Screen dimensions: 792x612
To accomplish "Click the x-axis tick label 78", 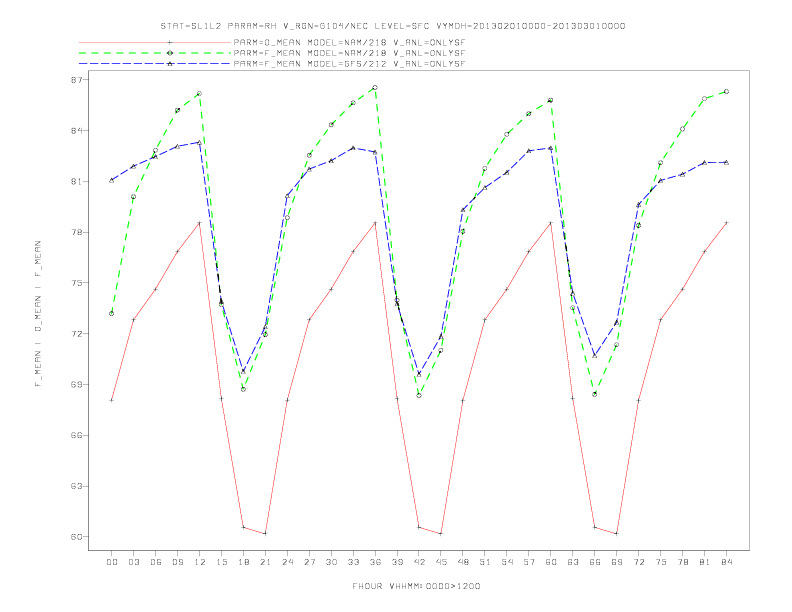I will tap(683, 562).
